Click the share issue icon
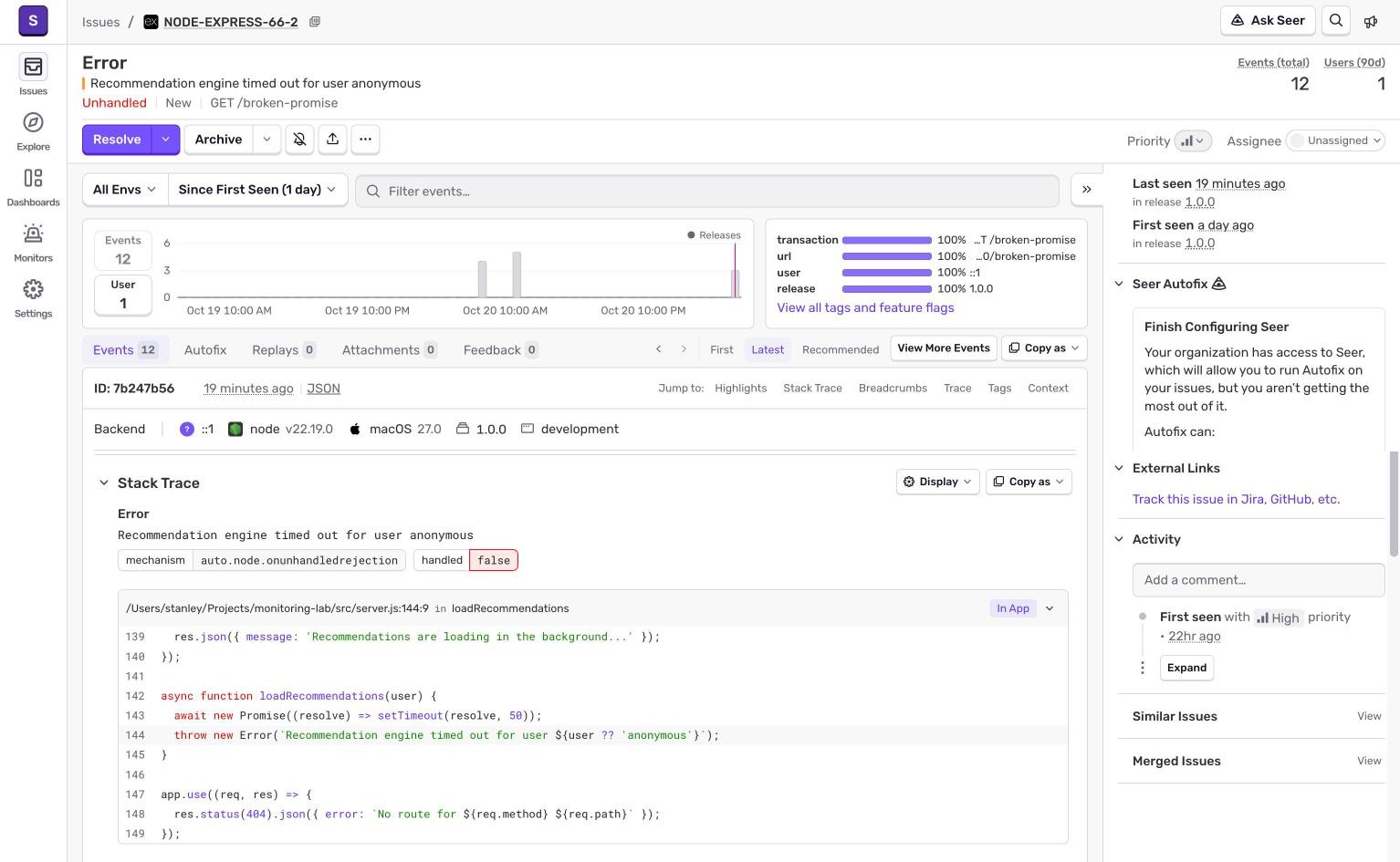Screen dimensions: 1400x862 pos(332,140)
